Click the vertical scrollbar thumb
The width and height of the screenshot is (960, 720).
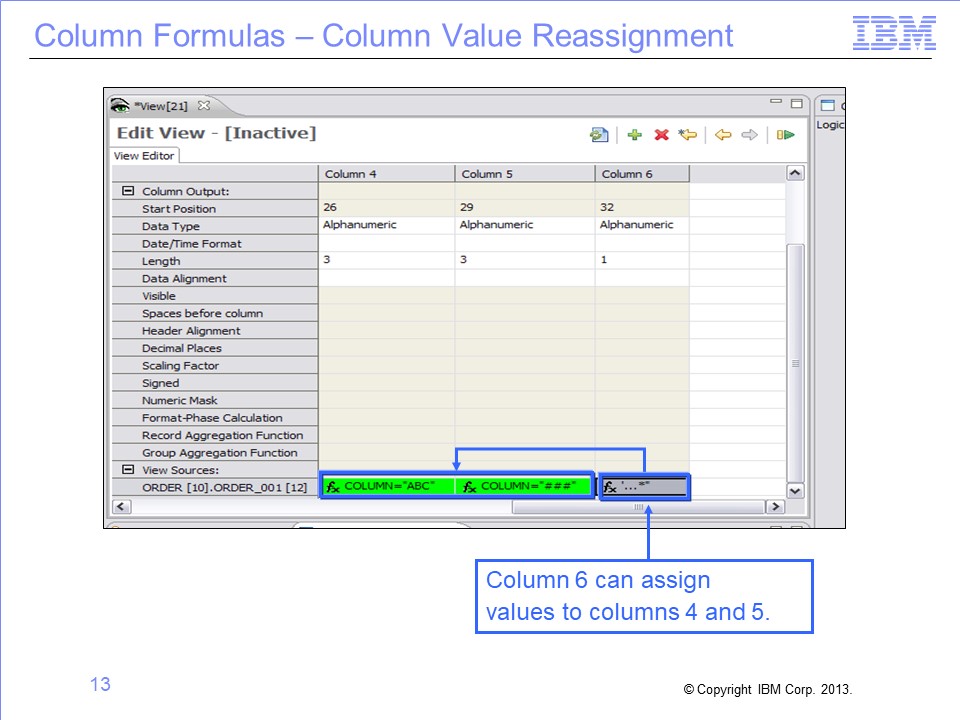pos(795,363)
